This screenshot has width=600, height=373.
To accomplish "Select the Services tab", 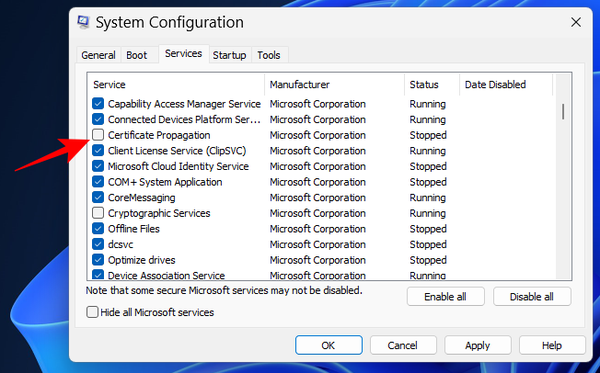I will coord(183,54).
